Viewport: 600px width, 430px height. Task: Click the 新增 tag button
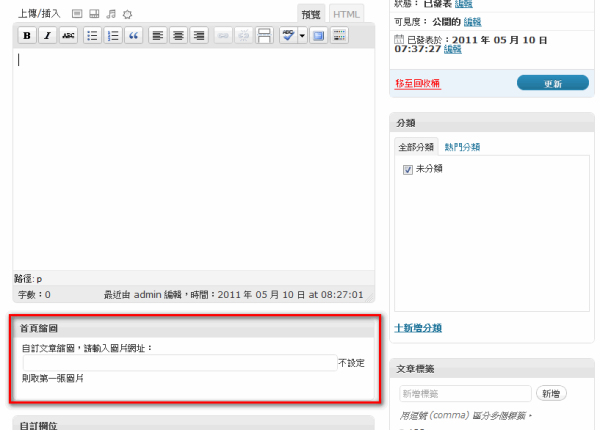click(551, 393)
